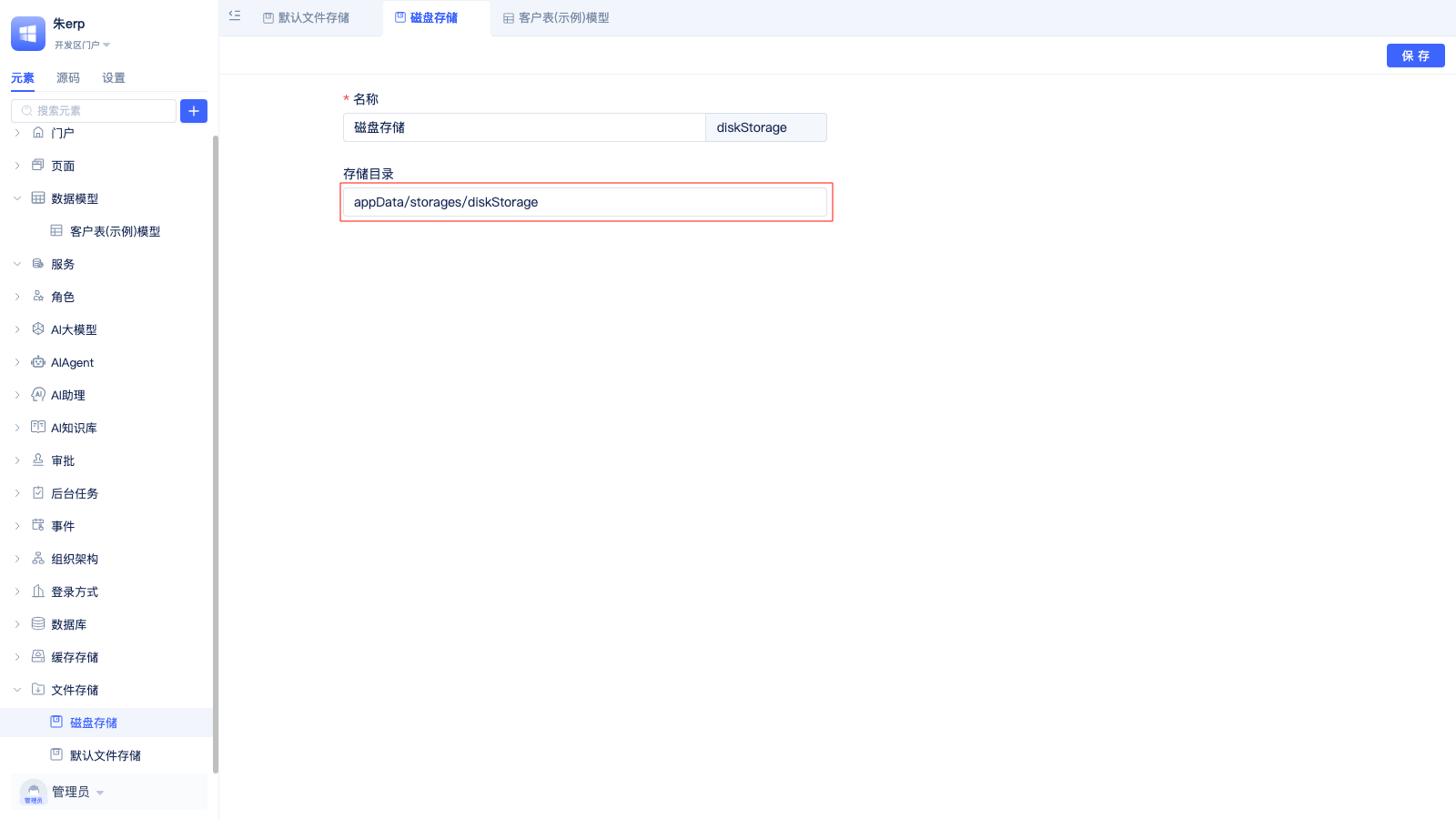Click the 缓存存储 cache icon

[x=38, y=657]
